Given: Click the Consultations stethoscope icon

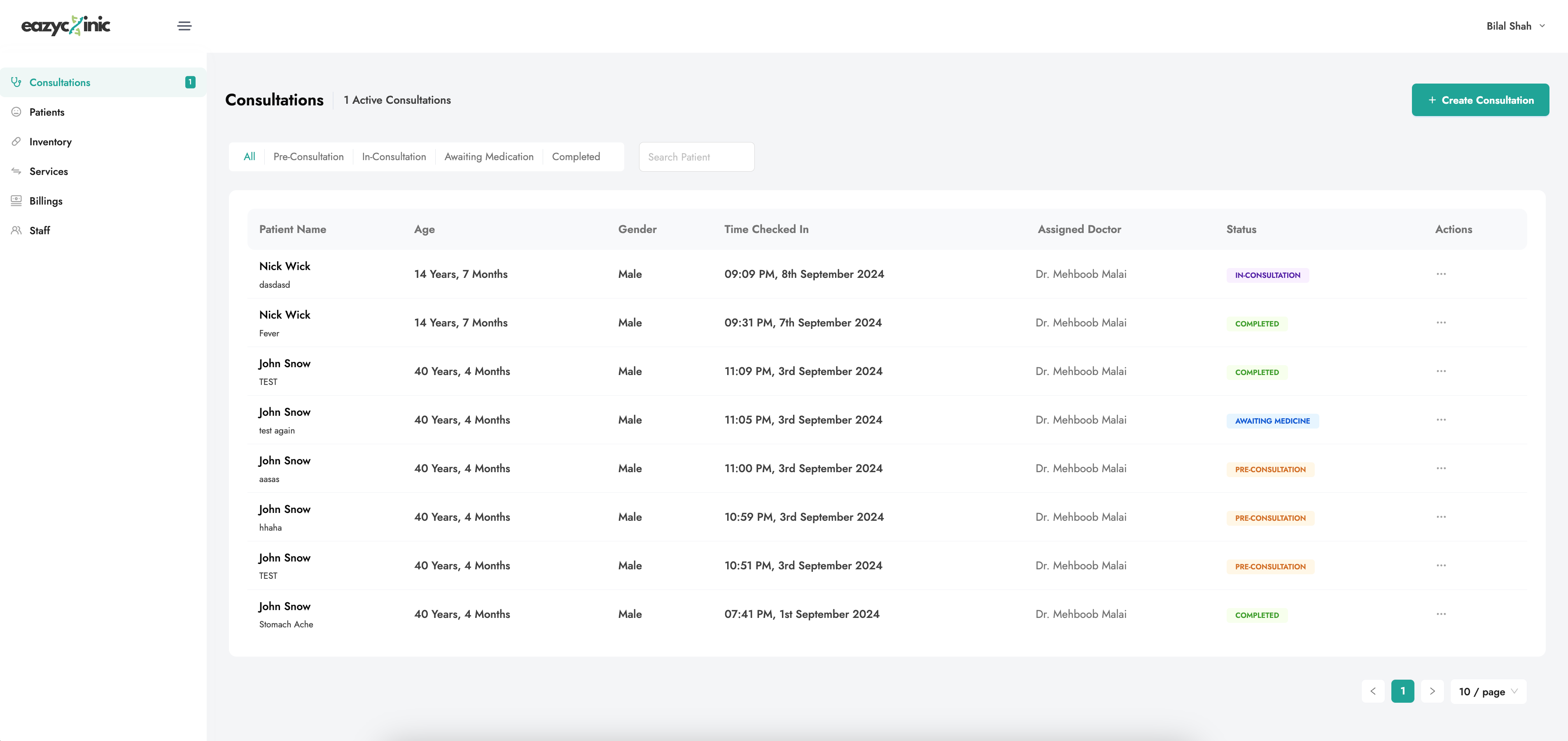Looking at the screenshot, I should click(x=16, y=82).
